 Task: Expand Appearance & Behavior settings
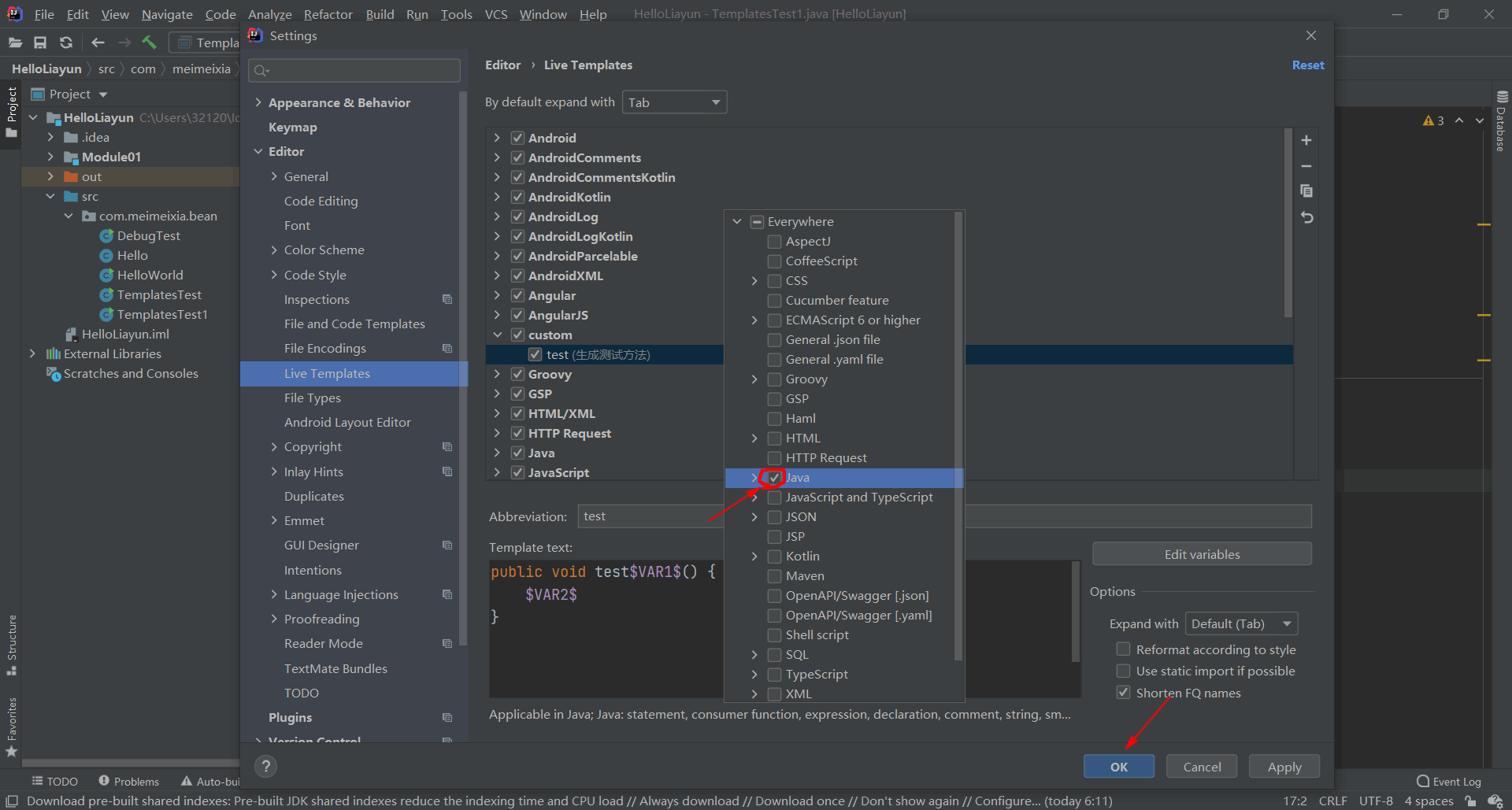(258, 102)
